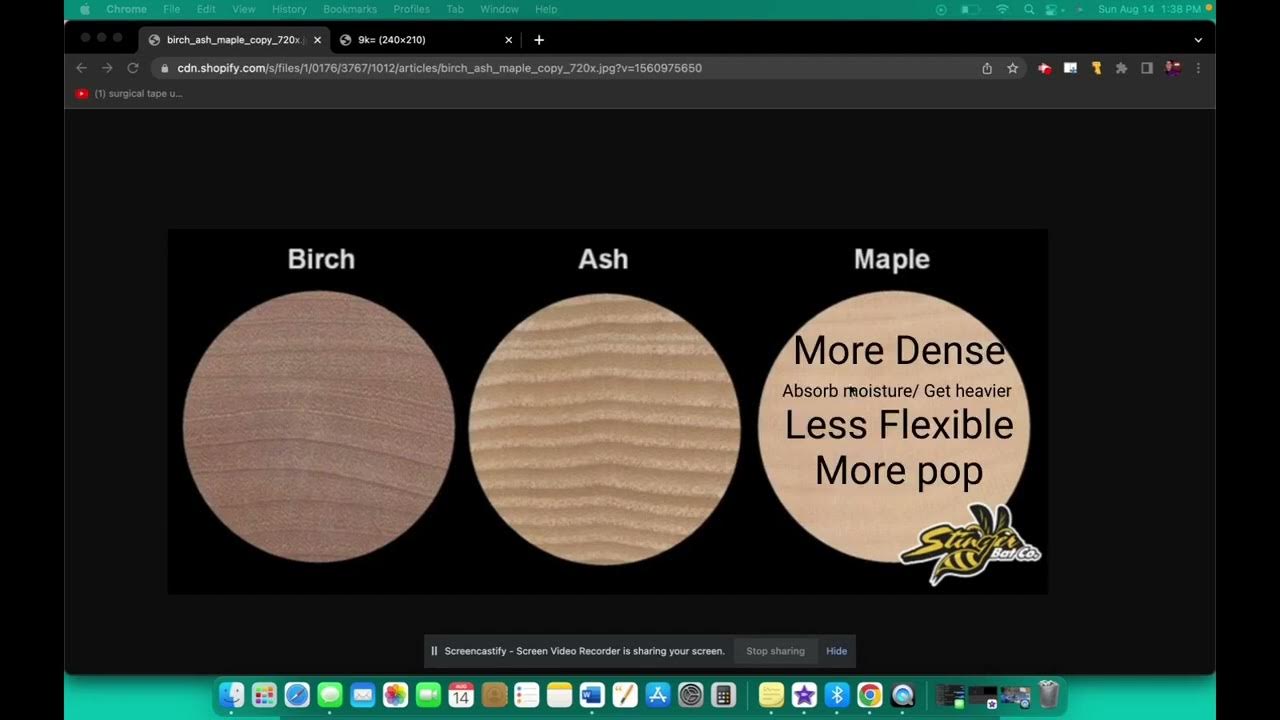Add a new tab with plus button
Screen dimensions: 1280x720
click(539, 40)
